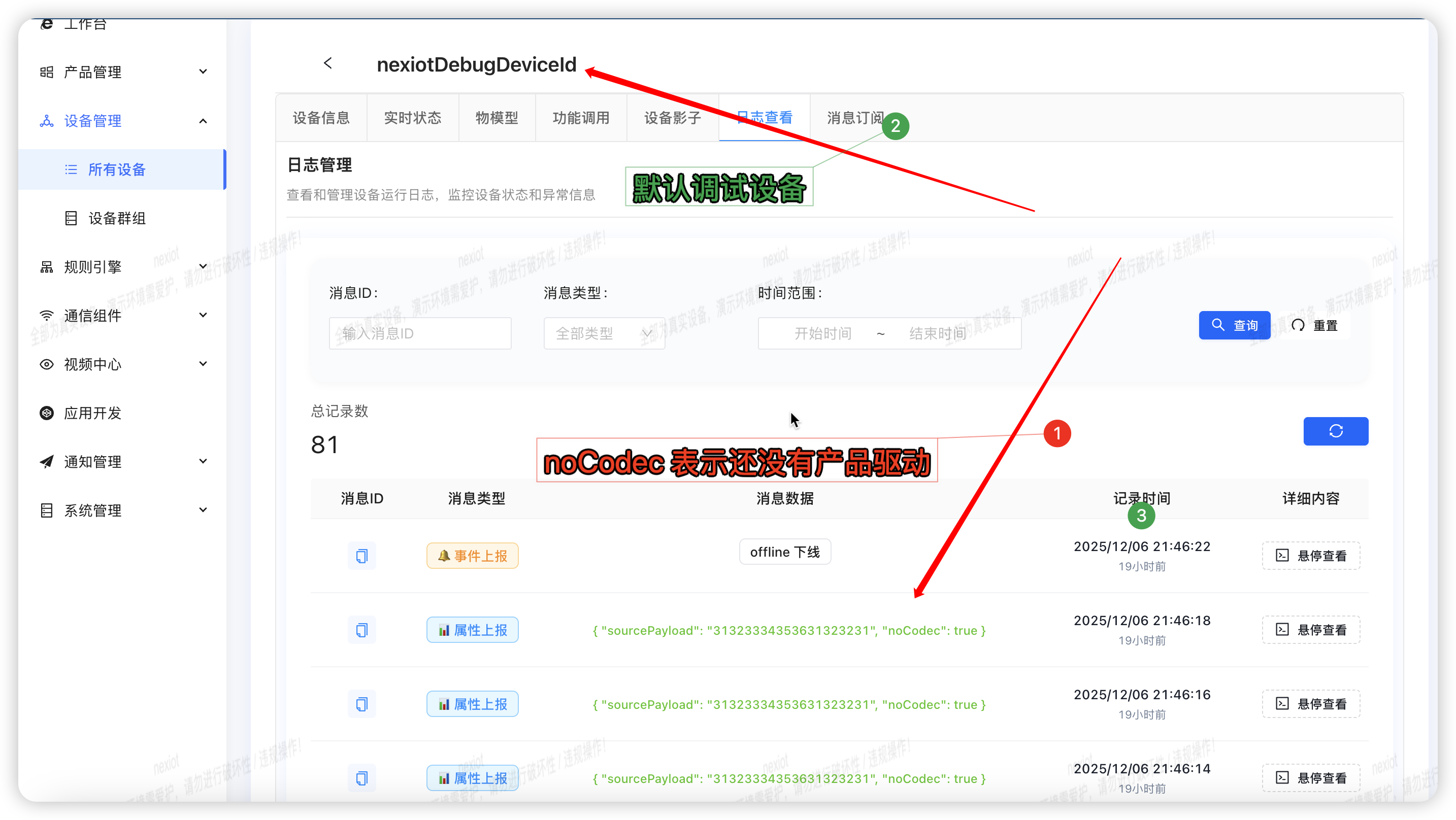Click the blue refresh icon button
1456x820 pixels.
[1336, 431]
